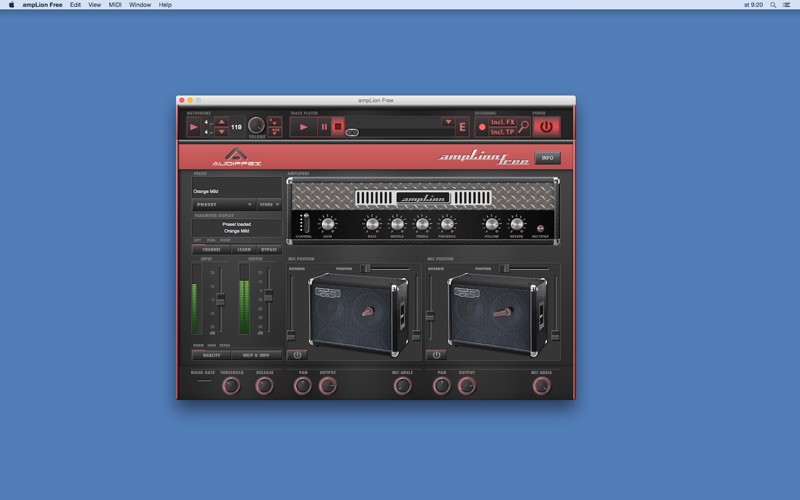Play the track in Track Player
The height and width of the screenshot is (500, 800).
point(304,127)
